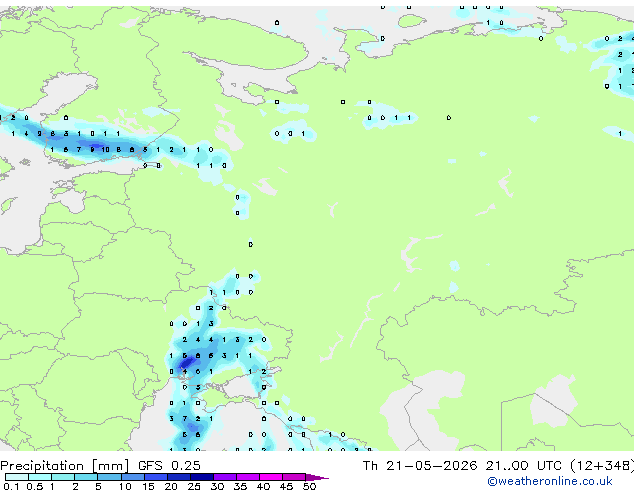Click the '30' legend scale label
The image size is (634, 490).
click(217, 486)
